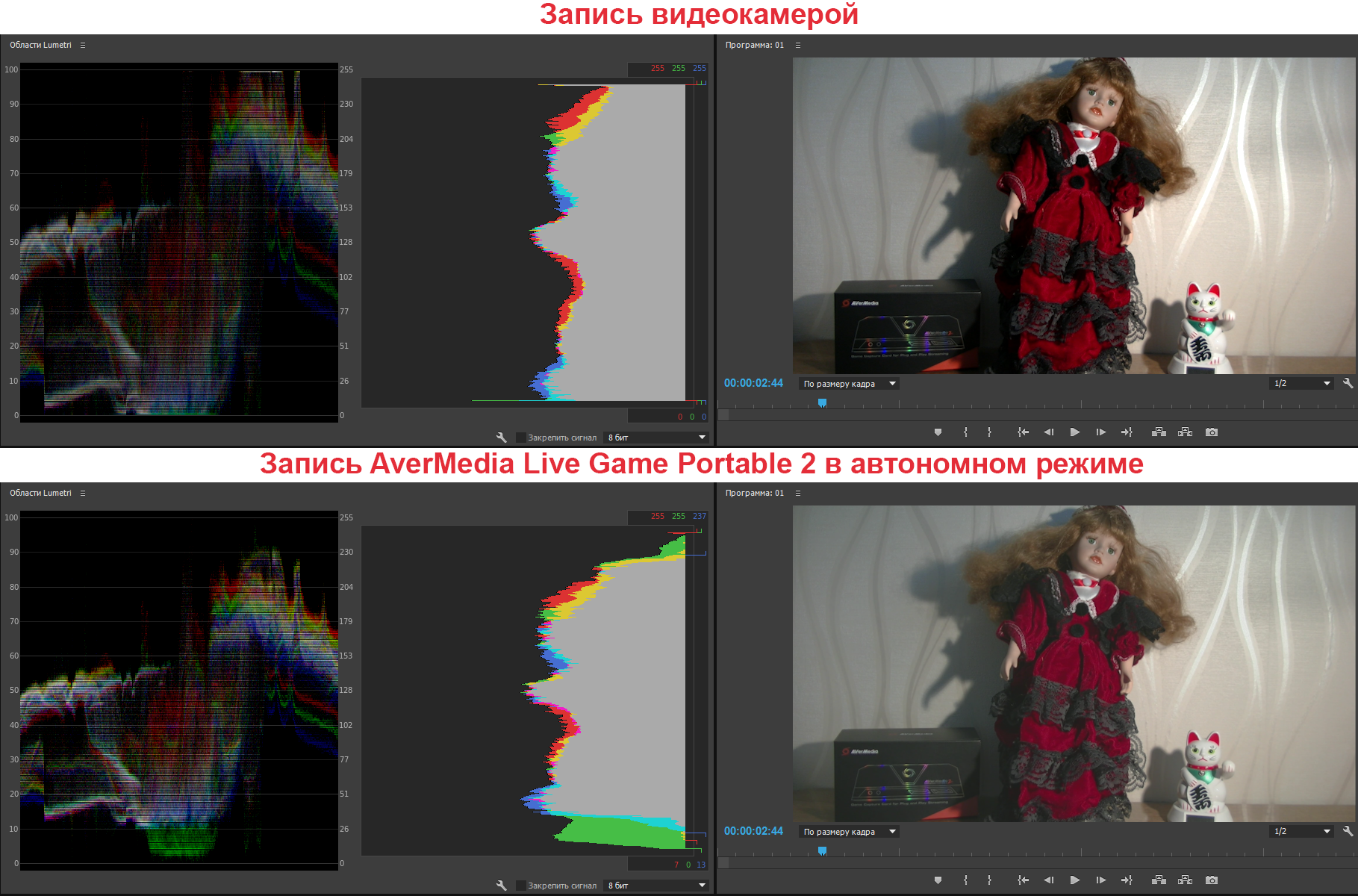Screen dimensions: 1358x896
Task: Open 'Области Lumetri' panel menu at top
Action: (83, 46)
